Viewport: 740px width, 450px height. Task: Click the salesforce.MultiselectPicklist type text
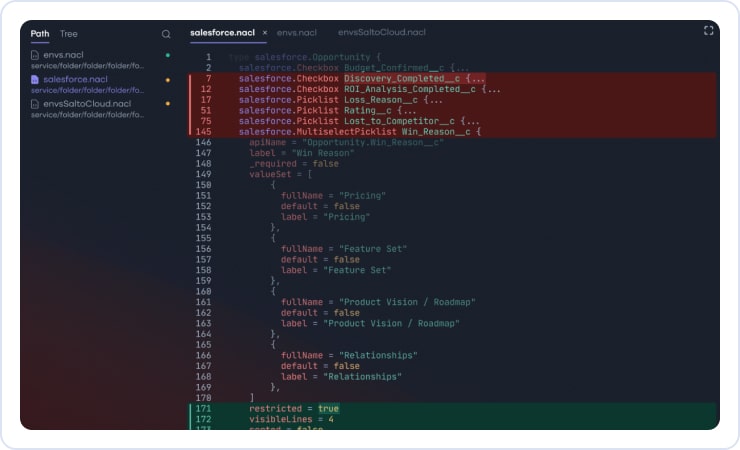point(318,132)
